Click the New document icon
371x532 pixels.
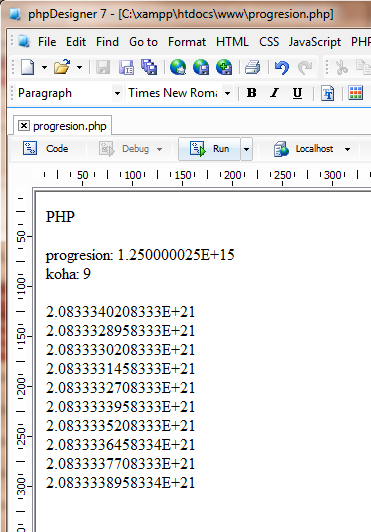[x=27, y=67]
